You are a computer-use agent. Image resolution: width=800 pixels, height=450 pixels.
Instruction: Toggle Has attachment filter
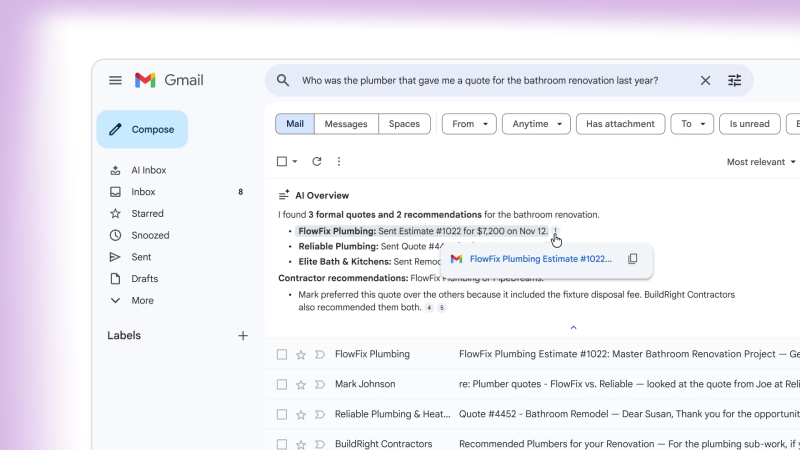click(620, 124)
